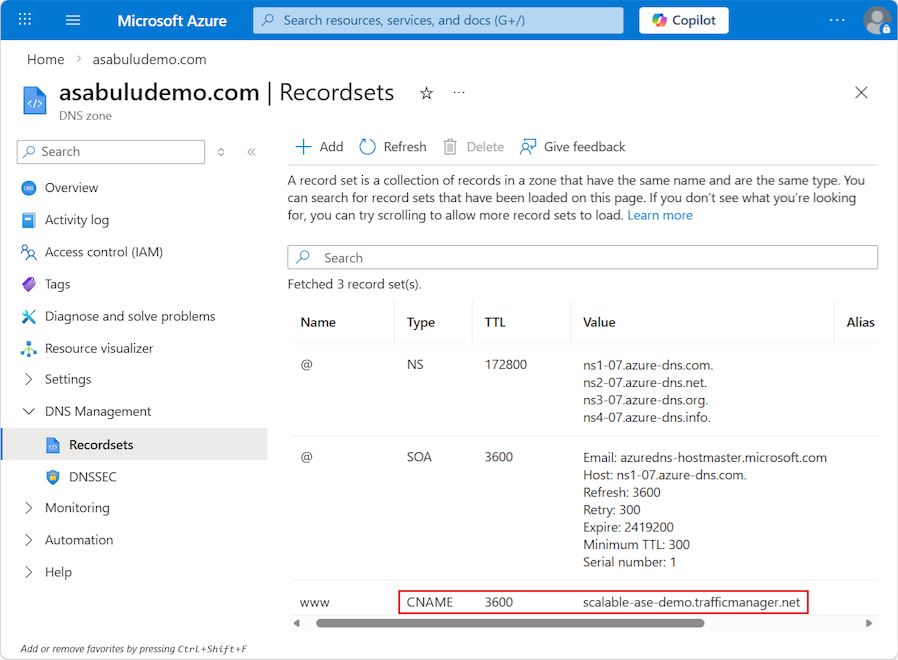Click the 172800 TTL value

tap(506, 365)
